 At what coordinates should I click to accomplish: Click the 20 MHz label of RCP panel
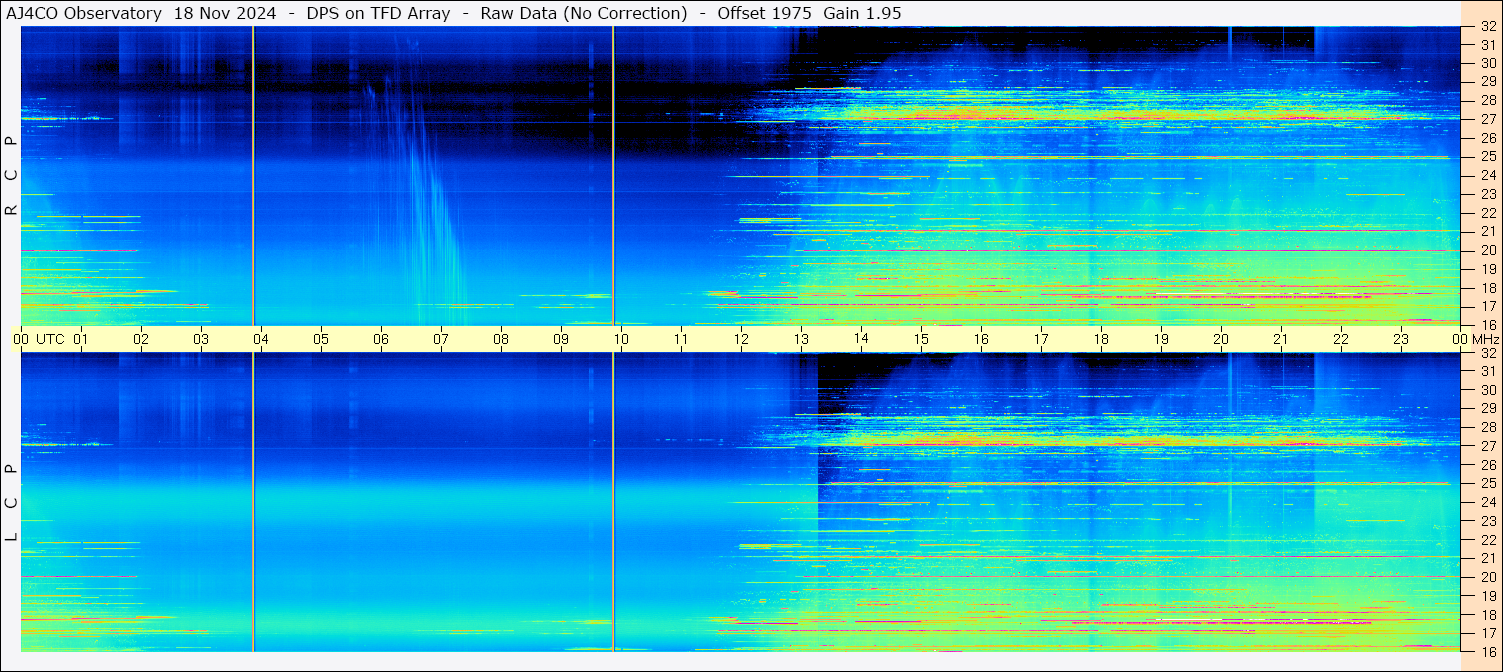pyautogui.click(x=1487, y=250)
